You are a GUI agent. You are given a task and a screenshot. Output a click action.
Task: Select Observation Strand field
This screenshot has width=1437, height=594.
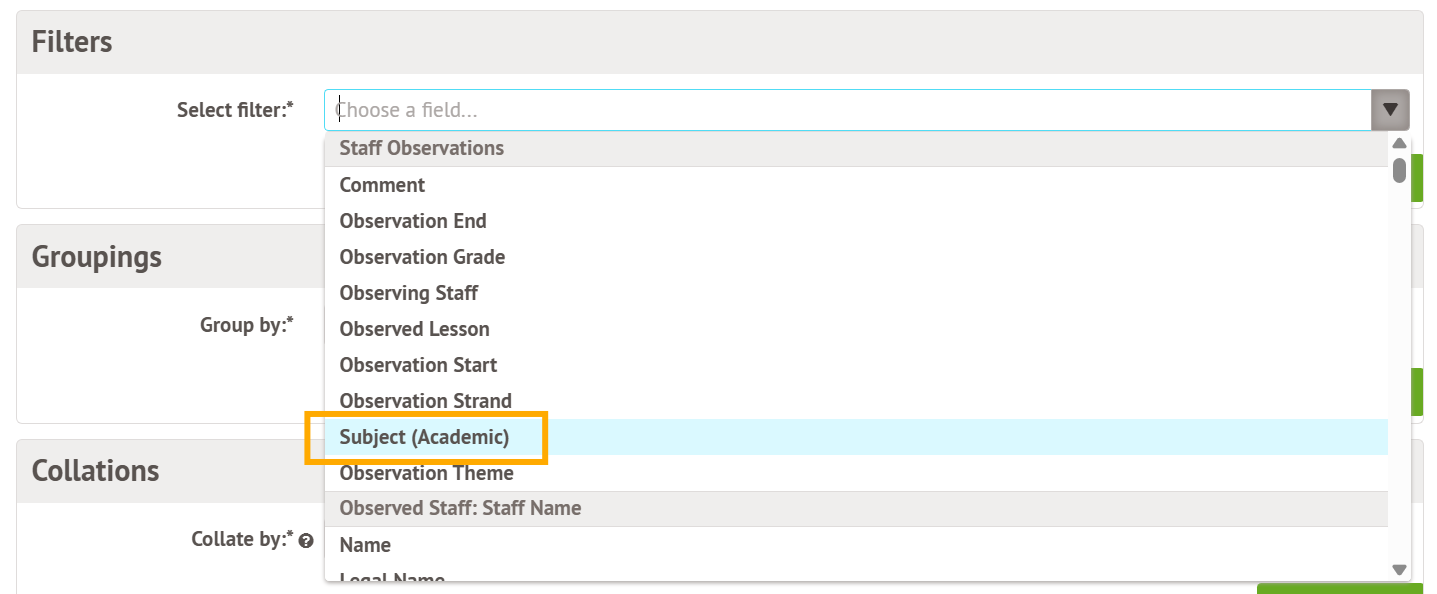[x=425, y=401]
